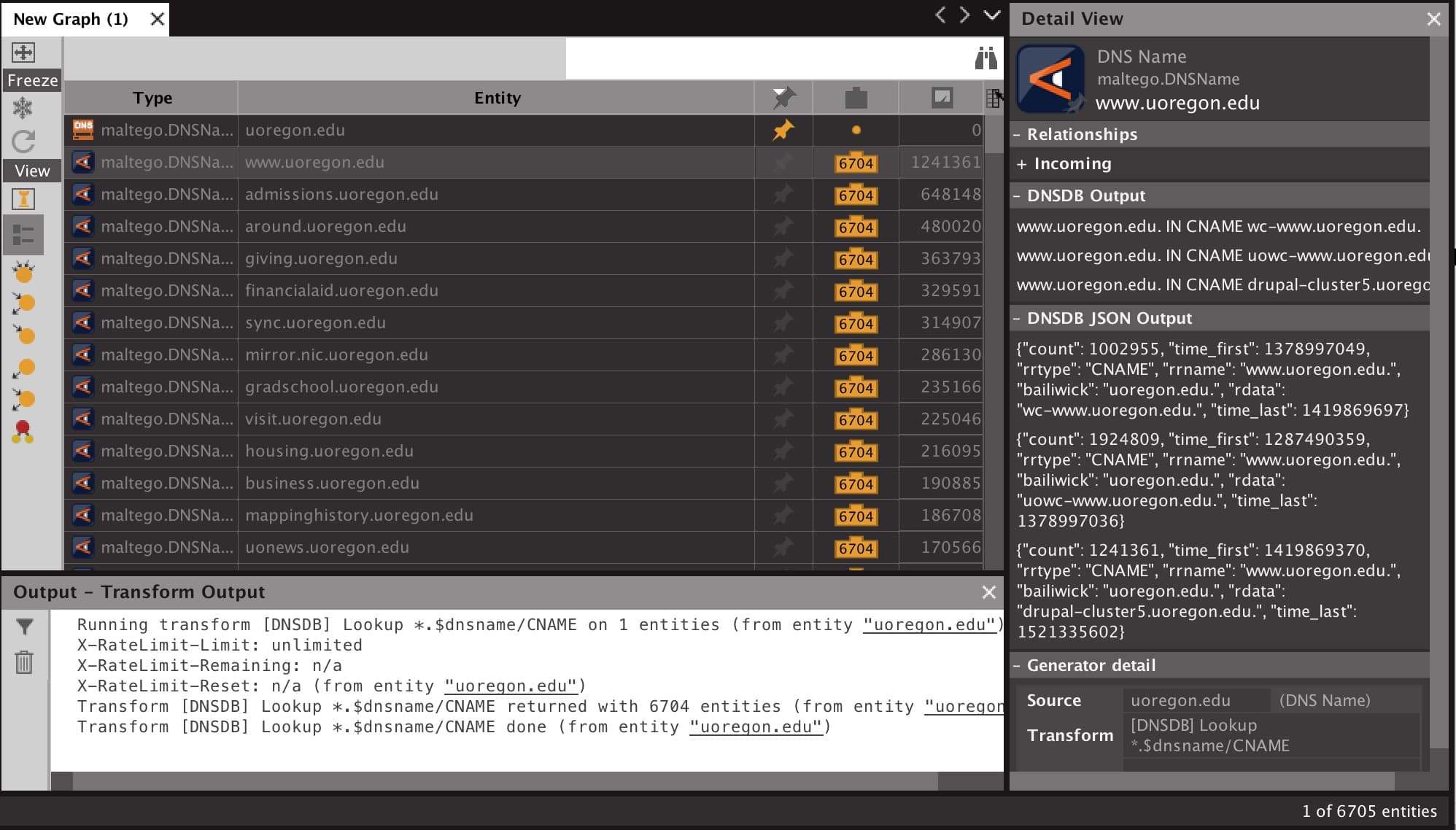Select the chess rook view icon

23,198
